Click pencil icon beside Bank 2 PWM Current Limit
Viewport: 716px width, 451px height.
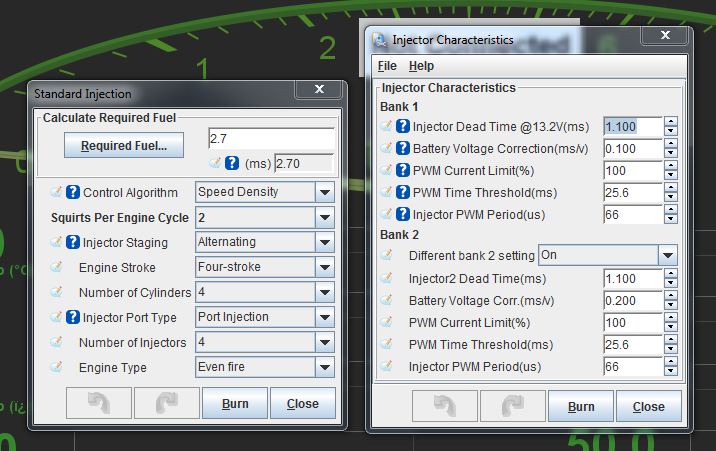(386, 321)
